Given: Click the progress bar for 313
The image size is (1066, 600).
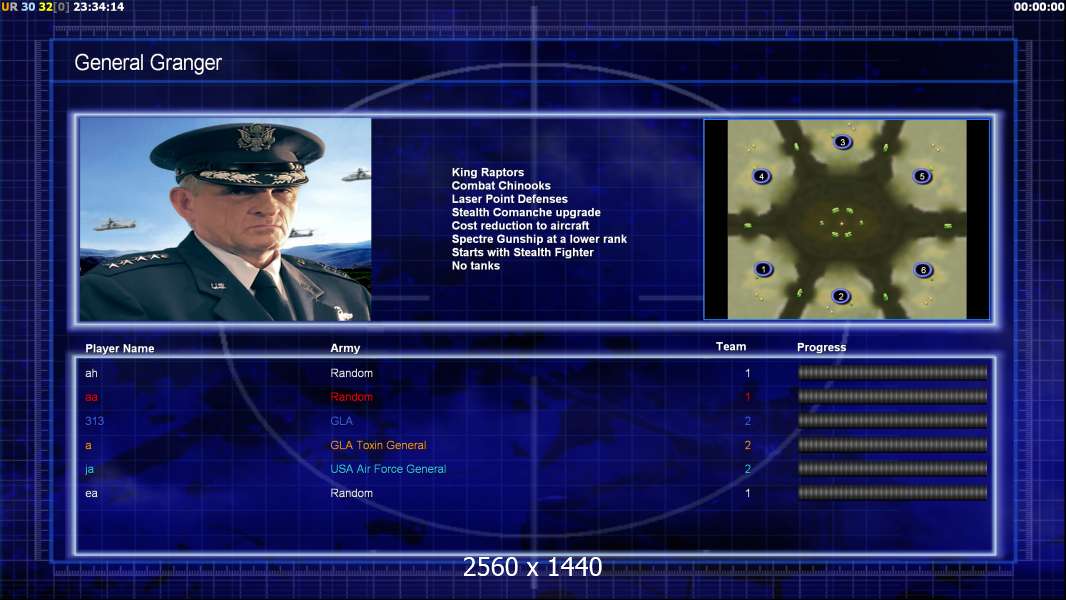Looking at the screenshot, I should click(x=892, y=421).
